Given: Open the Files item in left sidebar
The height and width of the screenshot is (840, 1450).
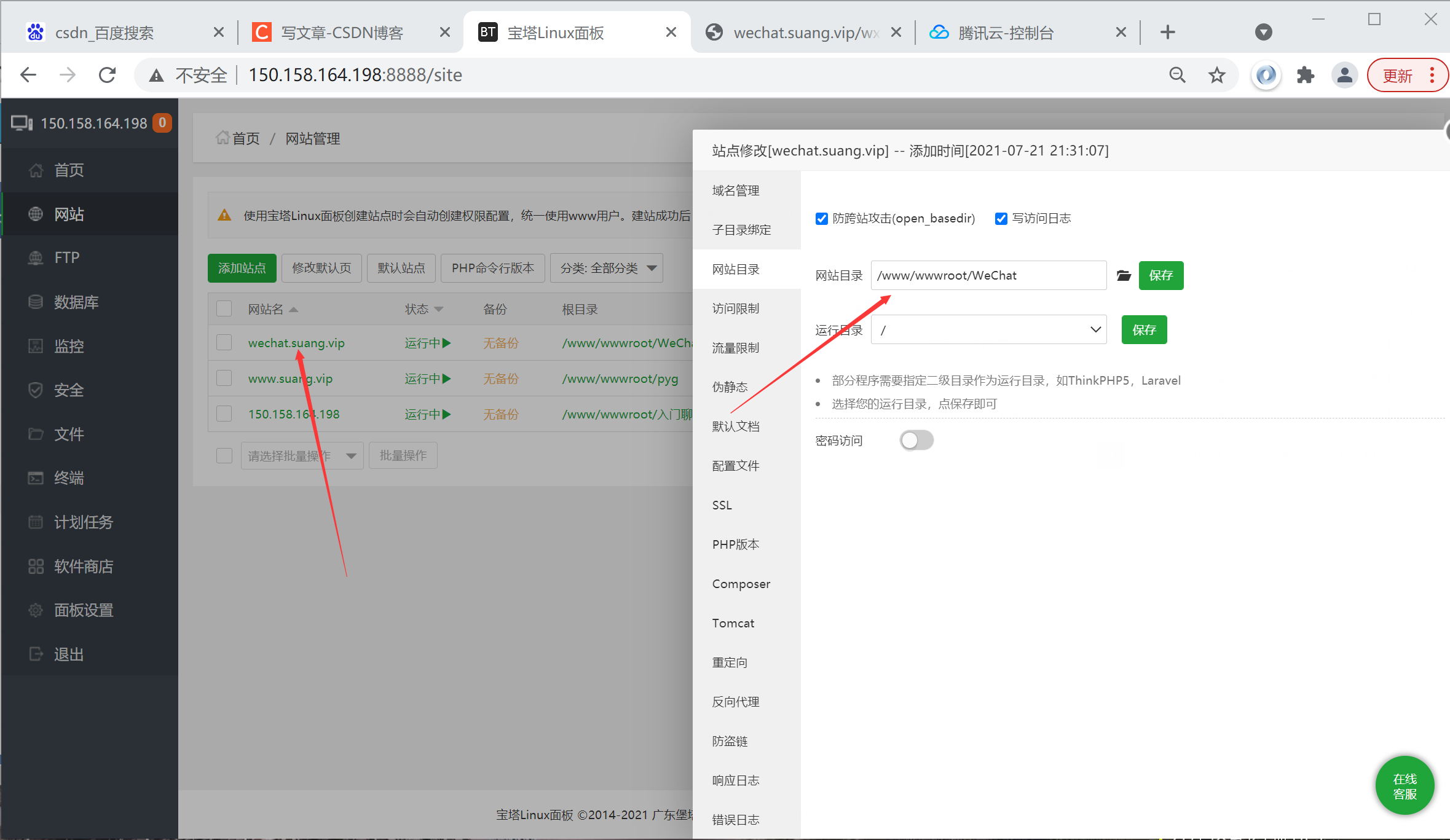Looking at the screenshot, I should (x=68, y=434).
